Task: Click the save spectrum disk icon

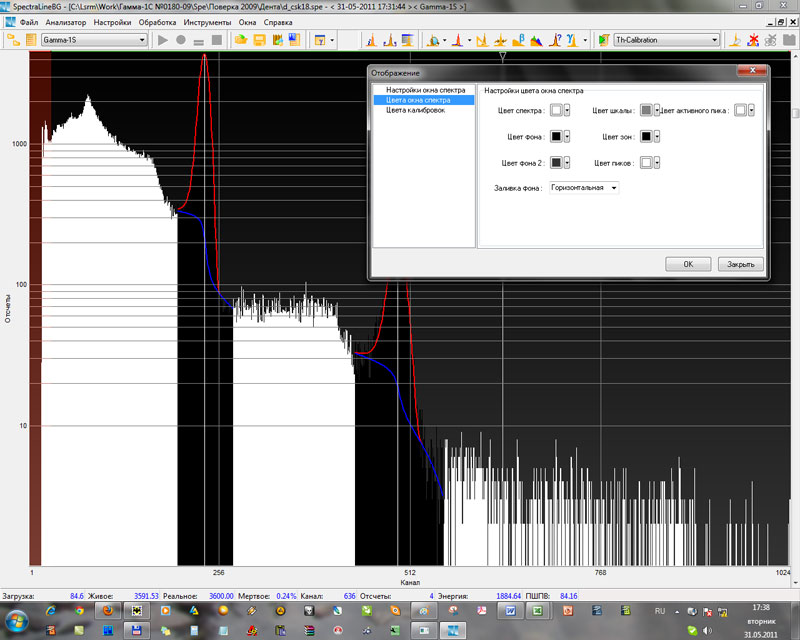Action: (259, 40)
